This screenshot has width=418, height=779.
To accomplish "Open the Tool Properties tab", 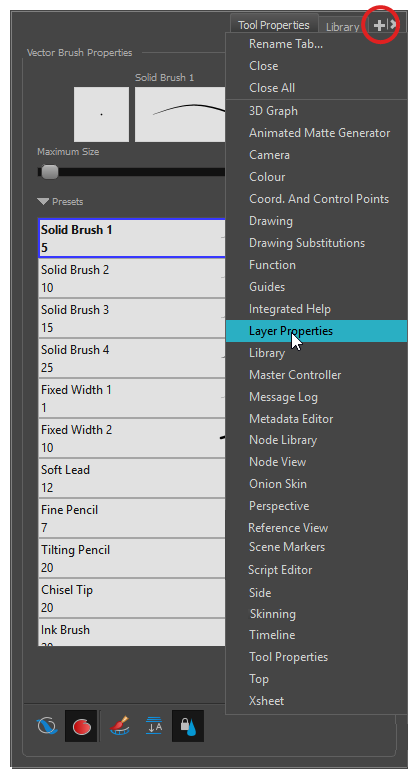I will click(x=274, y=24).
